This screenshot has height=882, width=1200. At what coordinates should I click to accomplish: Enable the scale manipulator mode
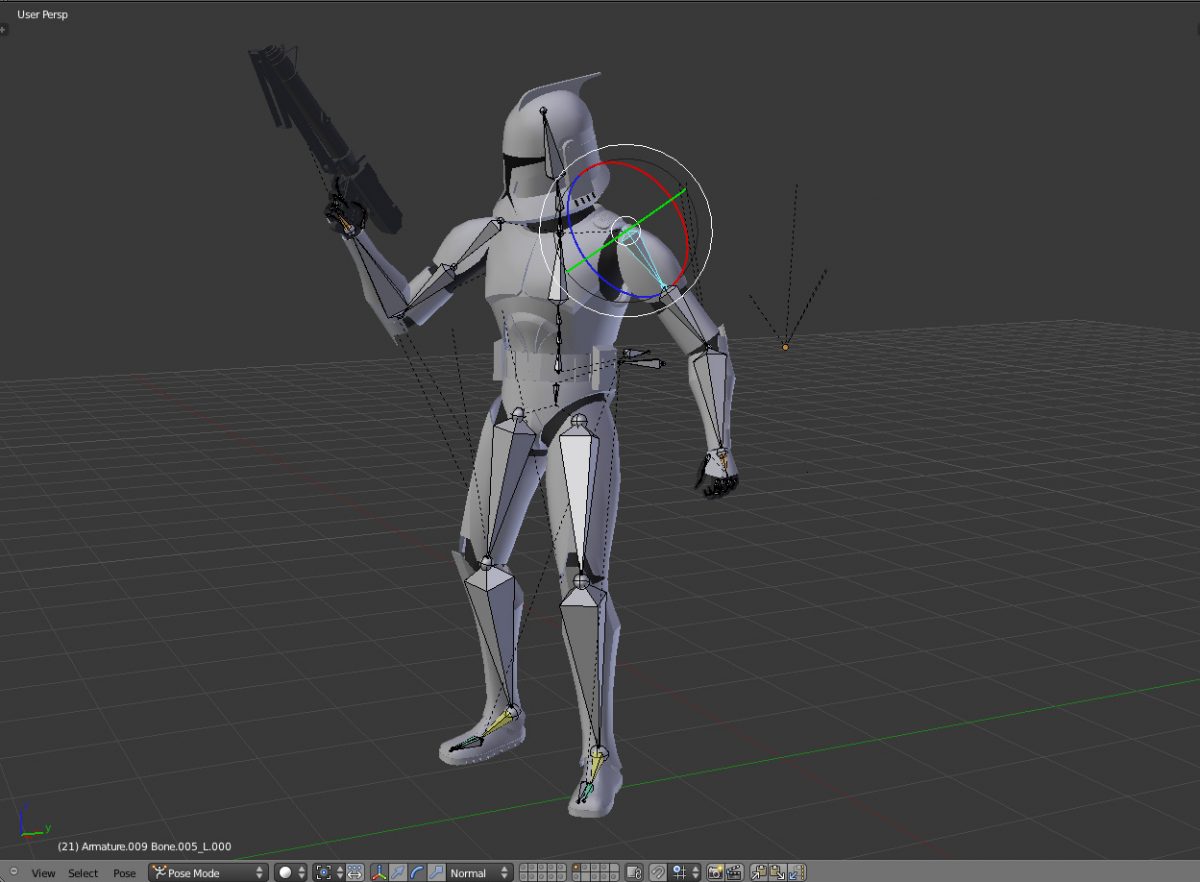pyautogui.click(x=436, y=873)
